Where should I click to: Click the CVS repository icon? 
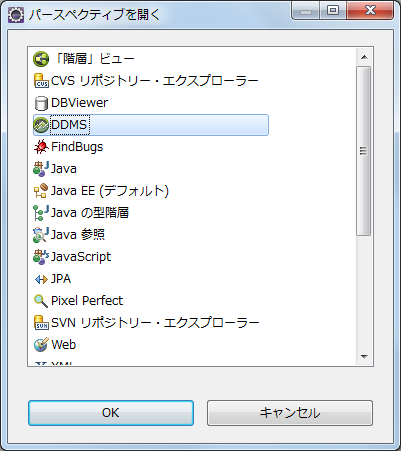(x=41, y=81)
